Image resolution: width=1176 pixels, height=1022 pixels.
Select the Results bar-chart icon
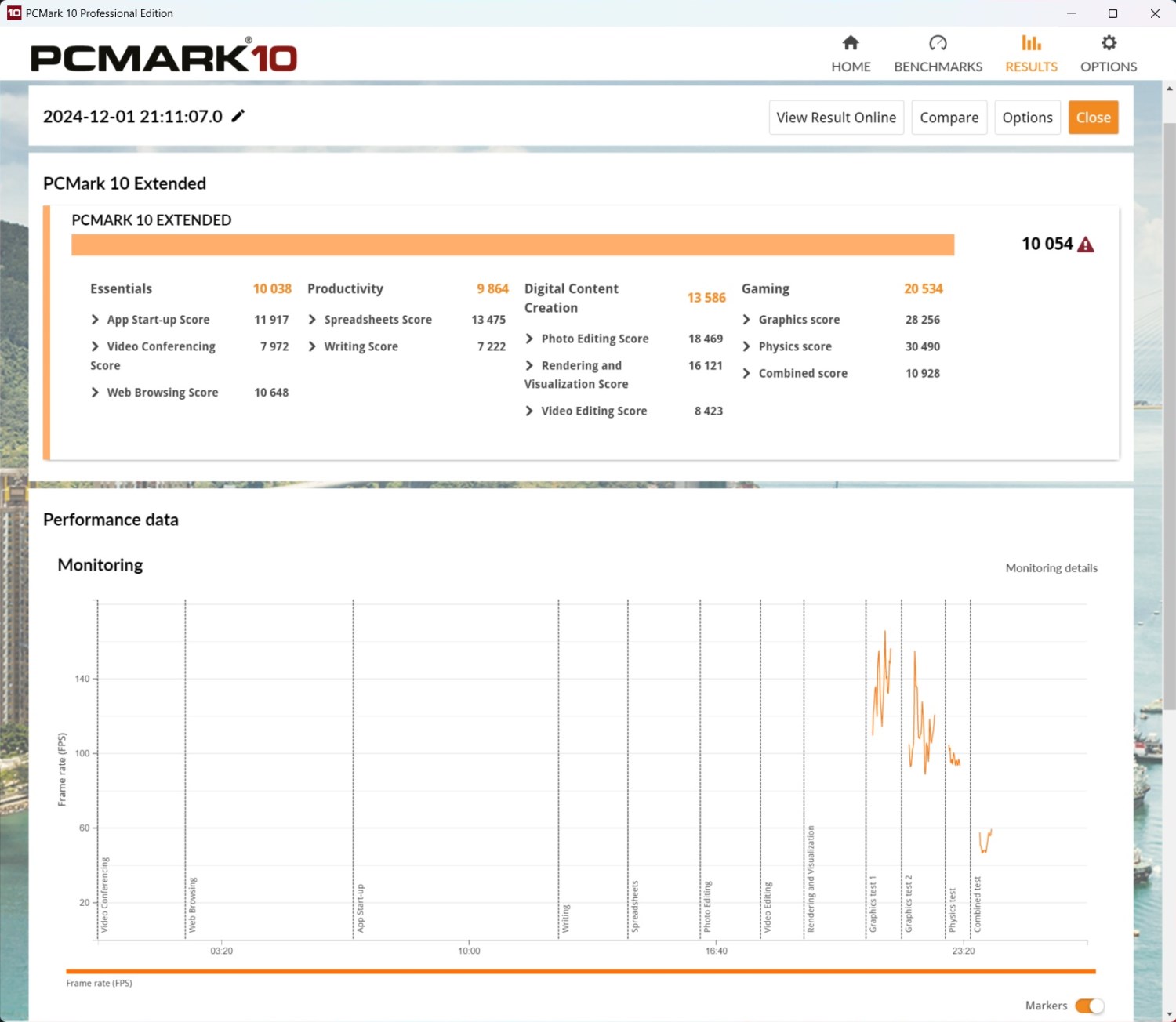(1031, 42)
